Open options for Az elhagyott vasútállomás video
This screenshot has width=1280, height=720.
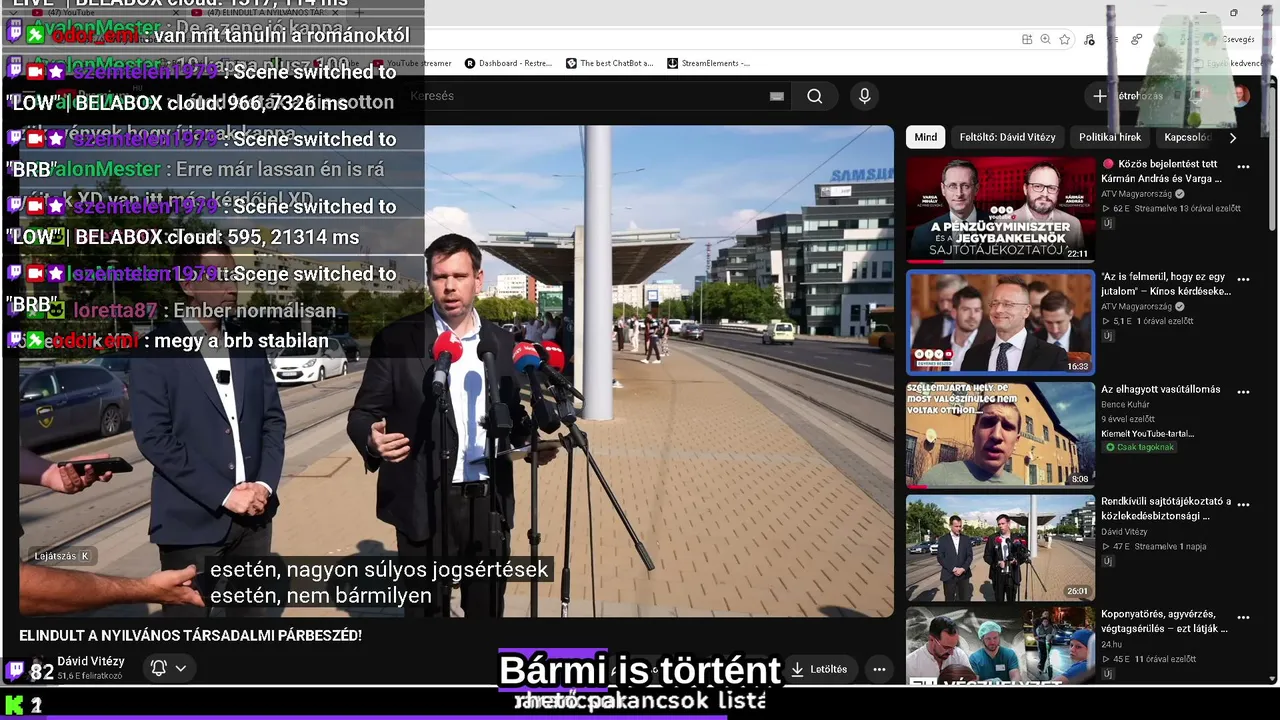(1243, 392)
